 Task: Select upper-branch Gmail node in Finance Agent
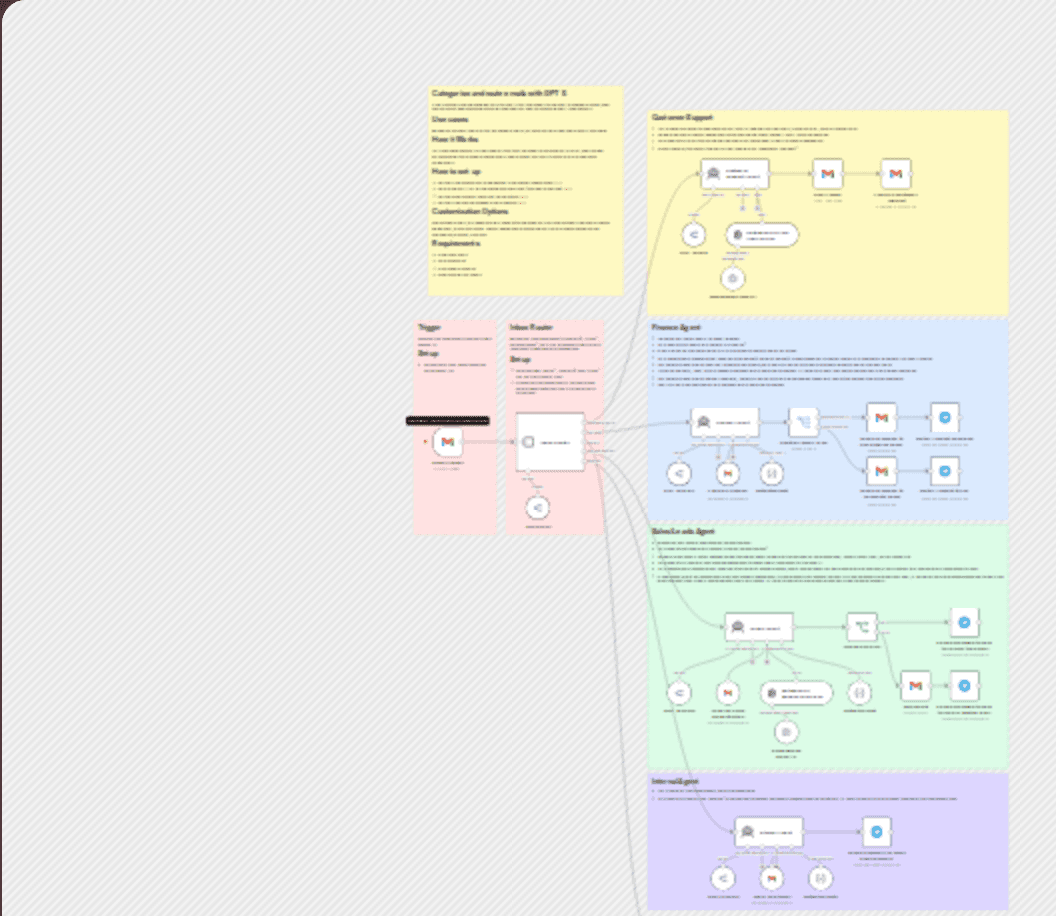tap(882, 418)
